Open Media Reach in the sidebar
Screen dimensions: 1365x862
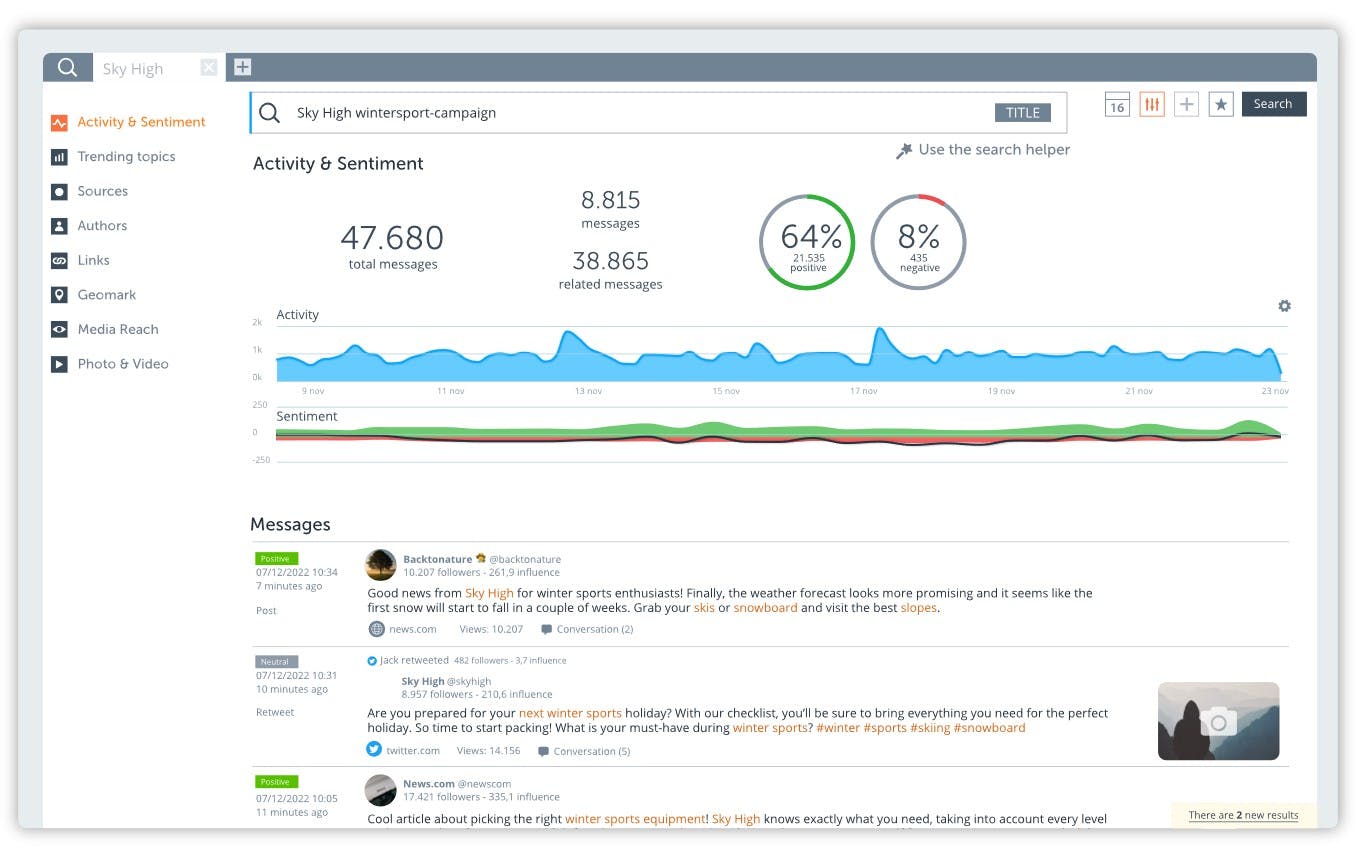pos(104,329)
